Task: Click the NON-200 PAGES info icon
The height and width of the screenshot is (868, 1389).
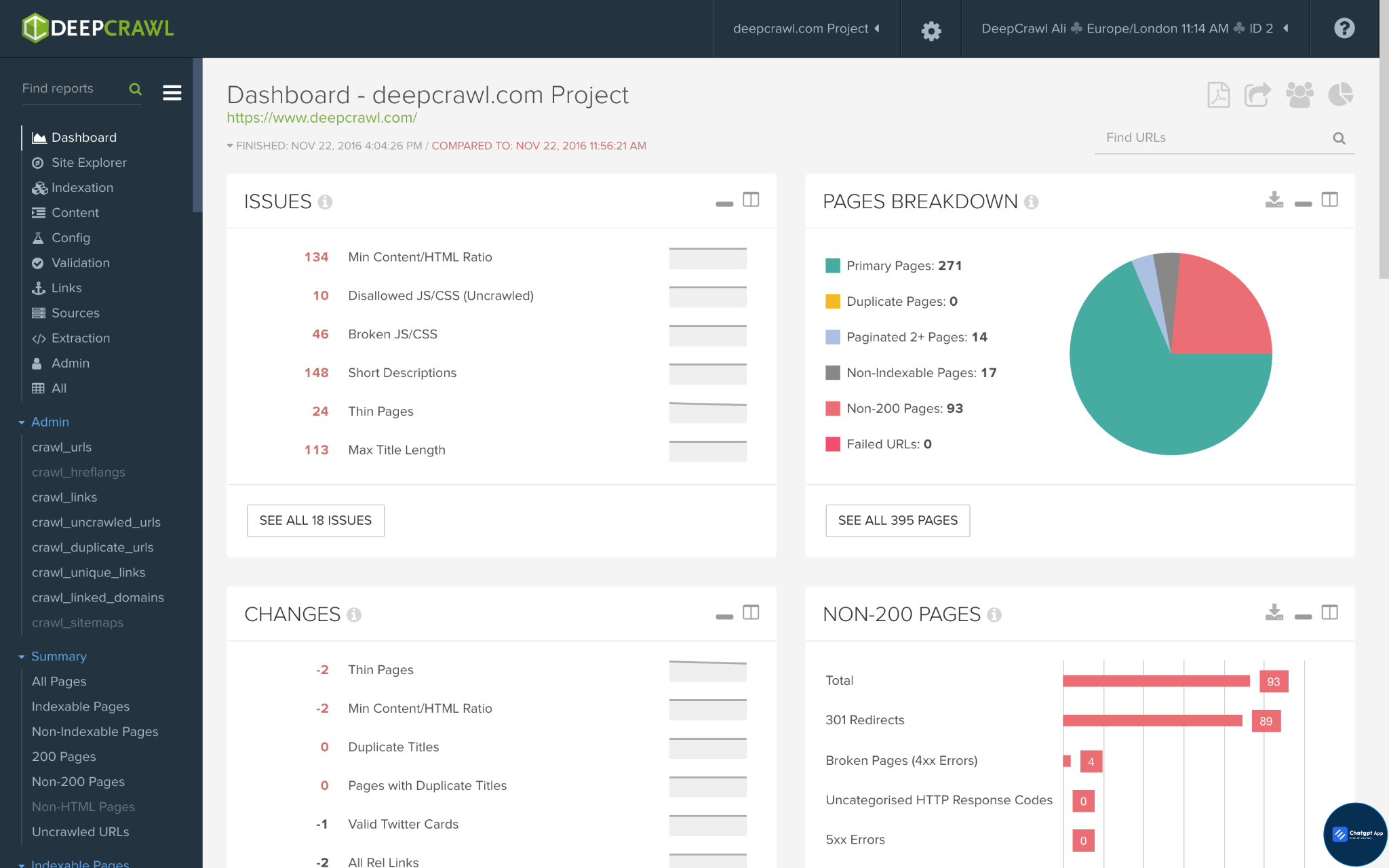Action: pyautogui.click(x=994, y=614)
